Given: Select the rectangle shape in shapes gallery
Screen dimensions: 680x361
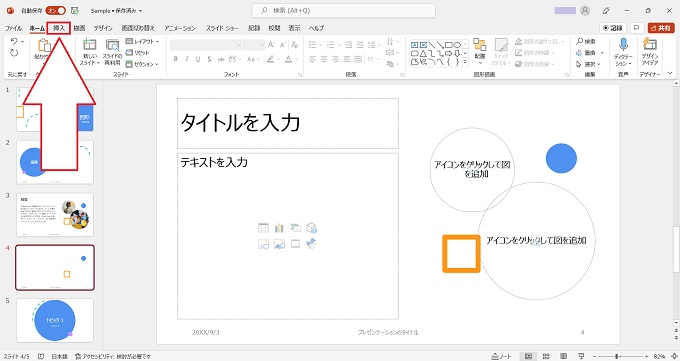Looking at the screenshot, I should coord(449,45).
